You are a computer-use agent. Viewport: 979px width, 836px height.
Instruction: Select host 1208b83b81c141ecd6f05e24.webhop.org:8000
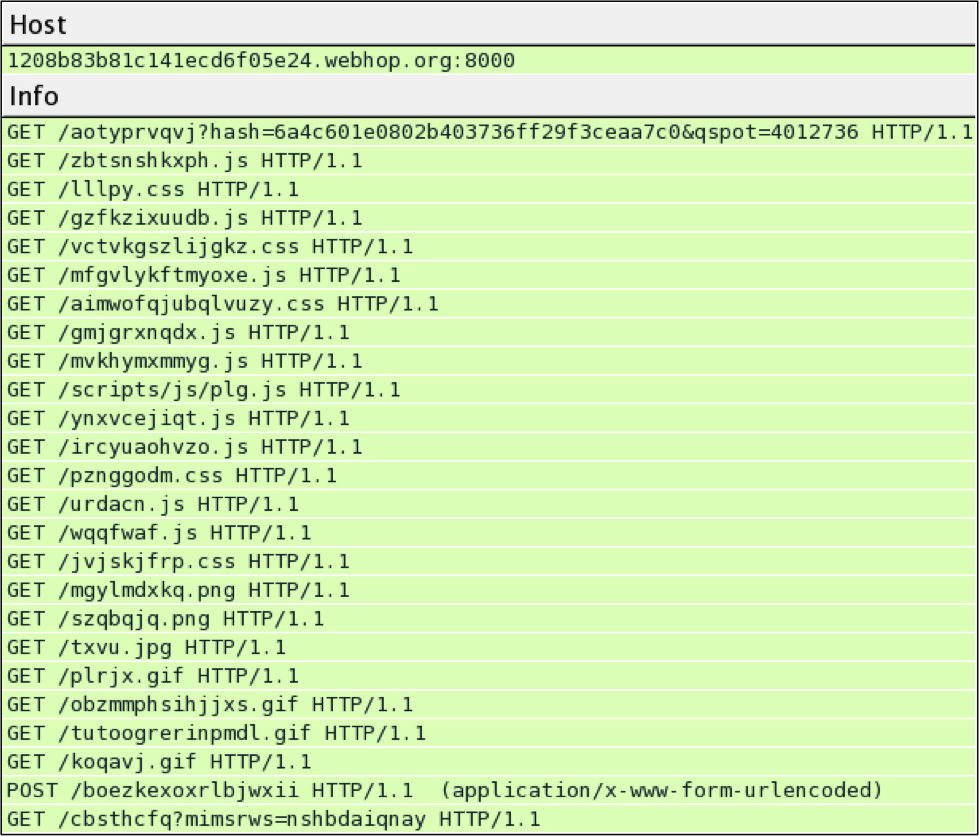489,61
